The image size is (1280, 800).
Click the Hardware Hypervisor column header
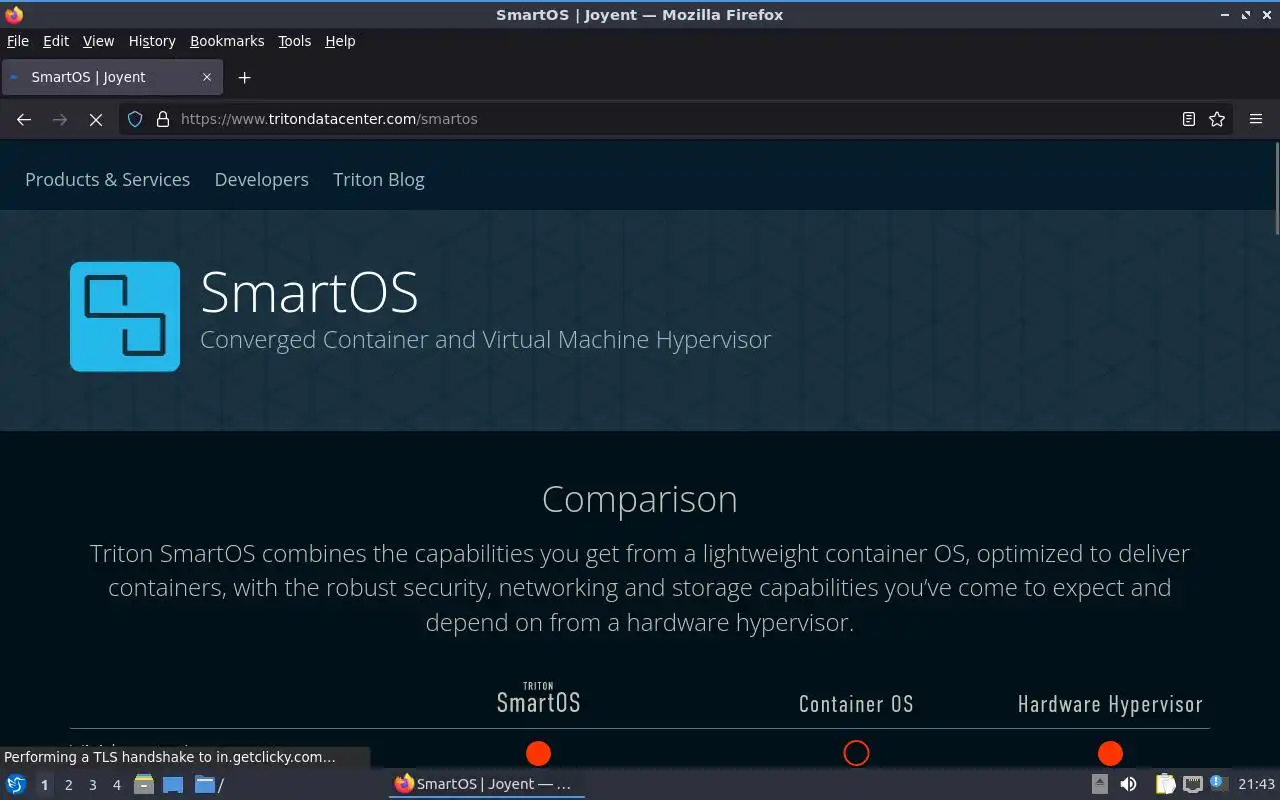click(x=1110, y=704)
